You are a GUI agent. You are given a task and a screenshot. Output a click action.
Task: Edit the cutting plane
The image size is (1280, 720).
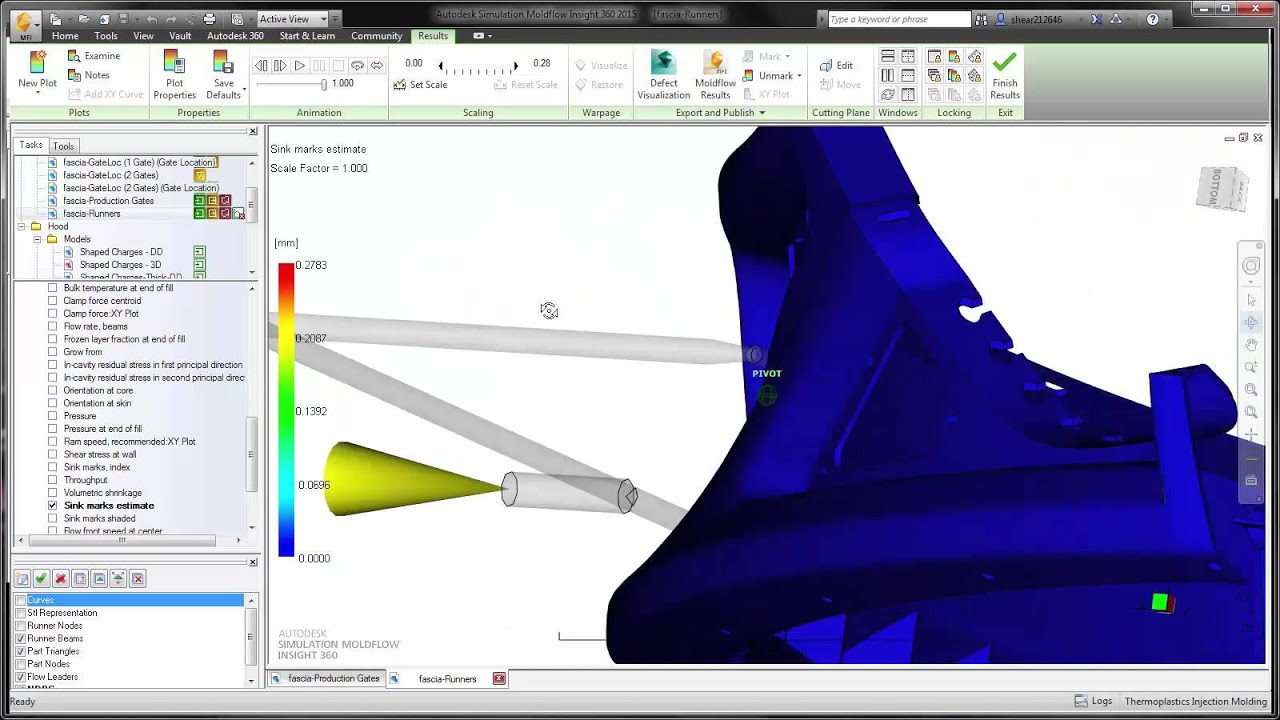[836, 65]
